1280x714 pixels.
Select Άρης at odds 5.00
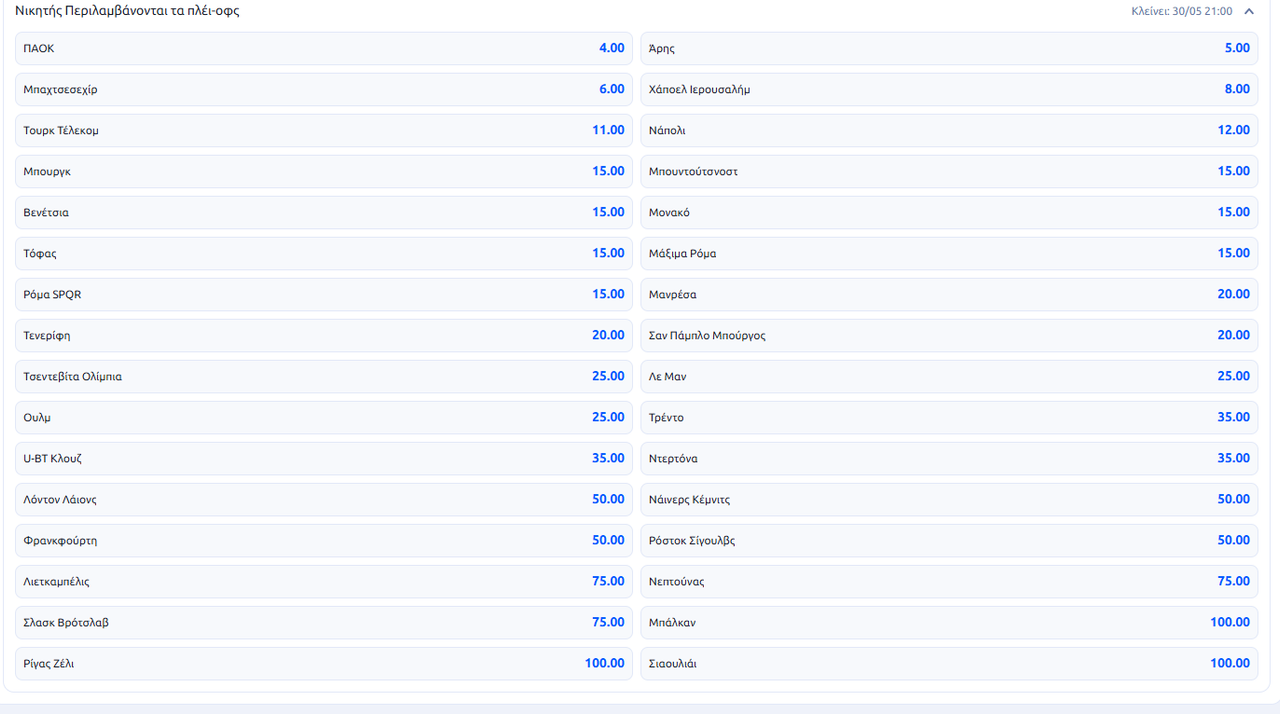(x=949, y=48)
